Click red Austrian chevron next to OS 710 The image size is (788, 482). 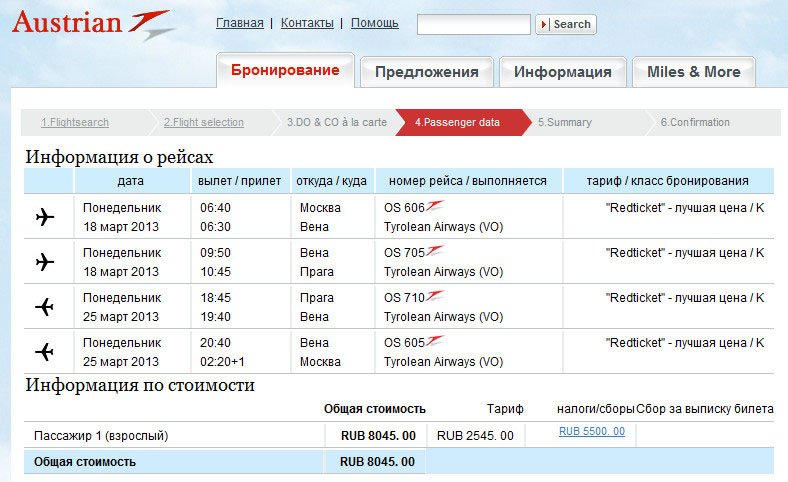[435, 296]
